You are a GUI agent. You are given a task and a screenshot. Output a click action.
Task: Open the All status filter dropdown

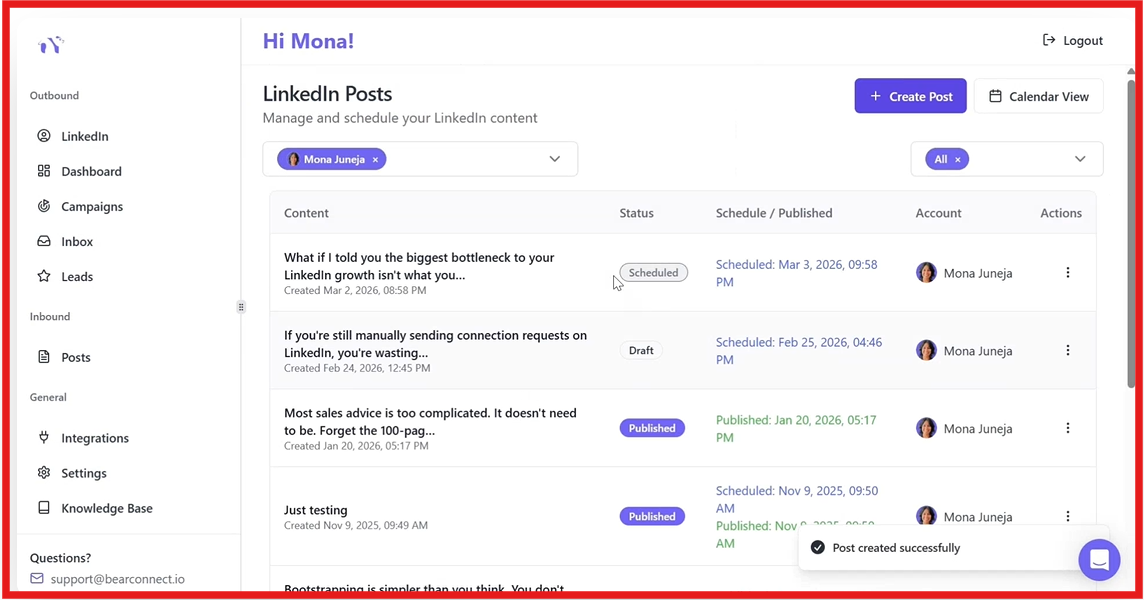tap(1080, 158)
